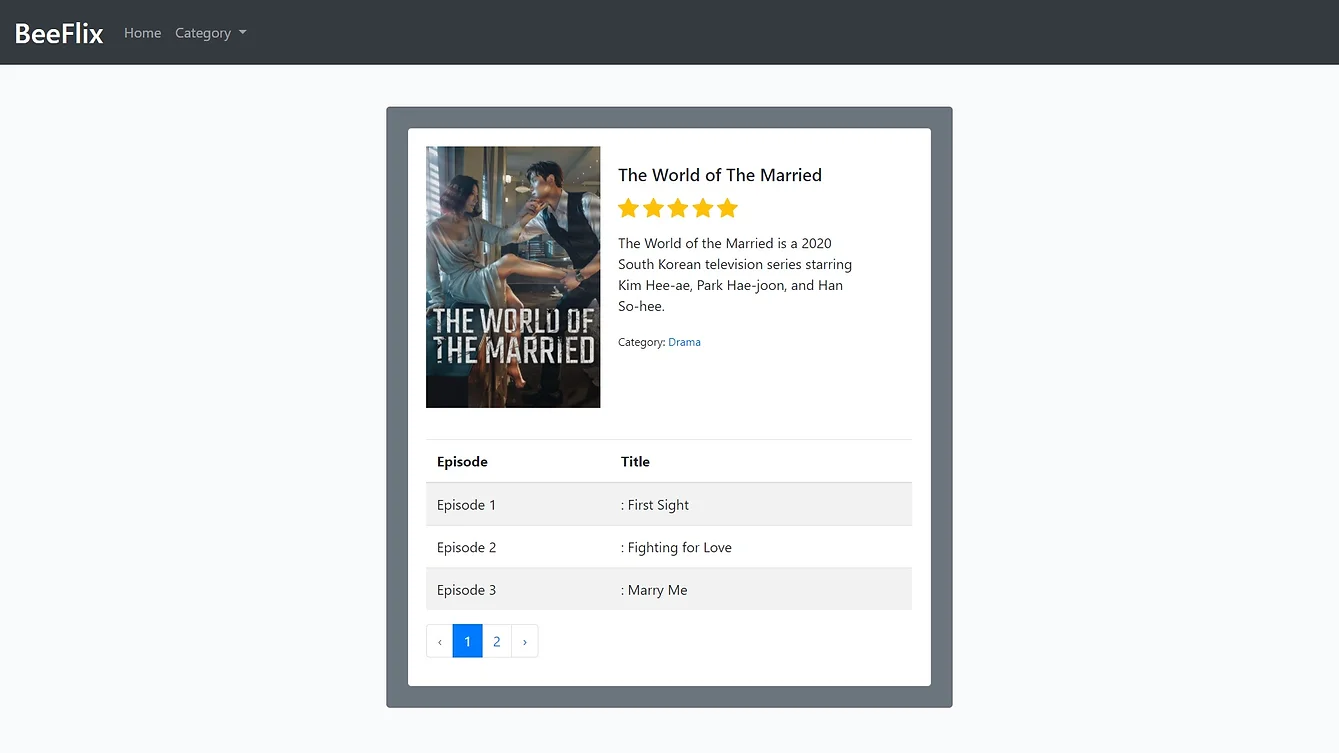Click the fifth rating star
The width and height of the screenshot is (1339, 753).
[727, 208]
